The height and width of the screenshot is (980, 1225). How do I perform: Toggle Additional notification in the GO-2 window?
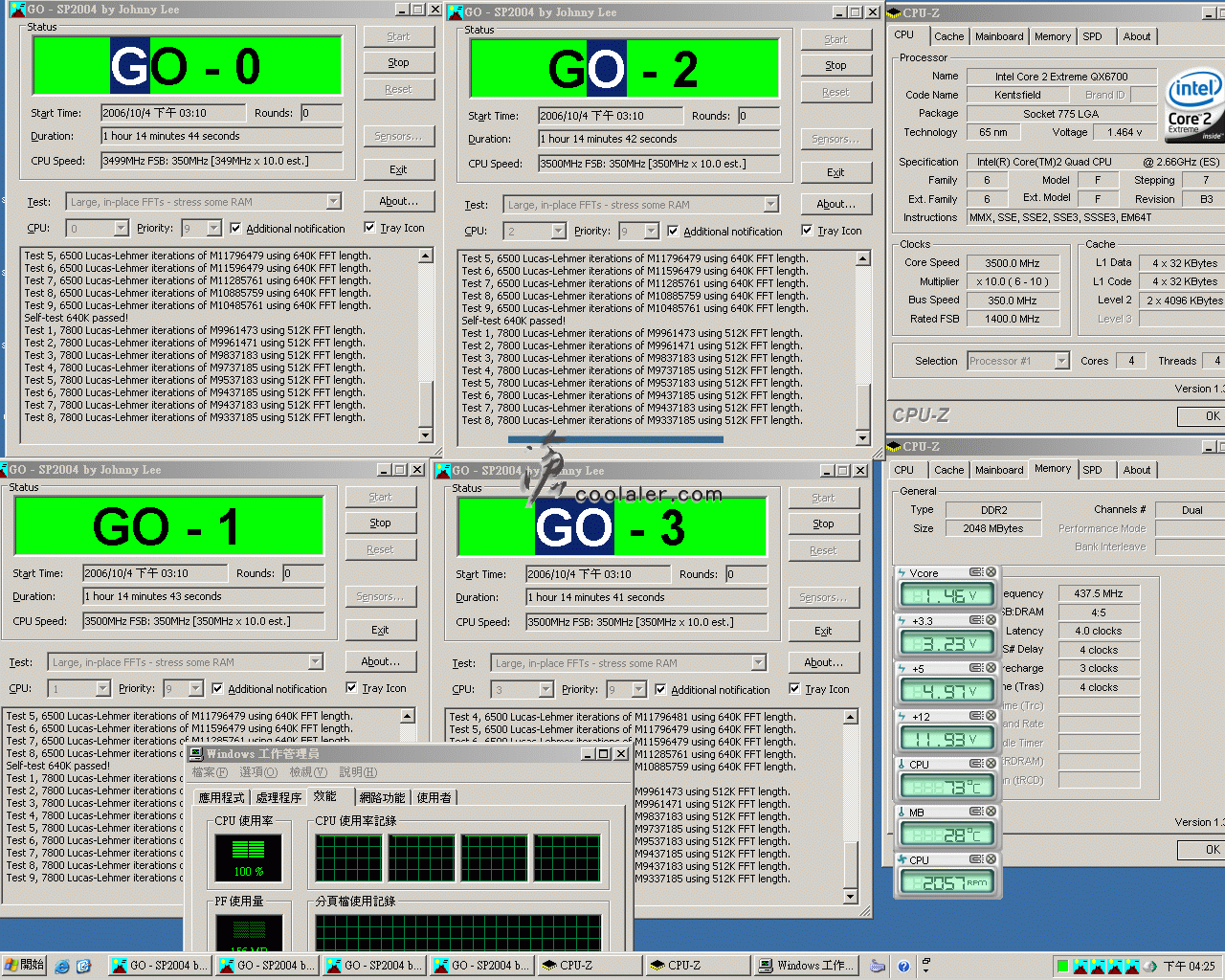673,232
